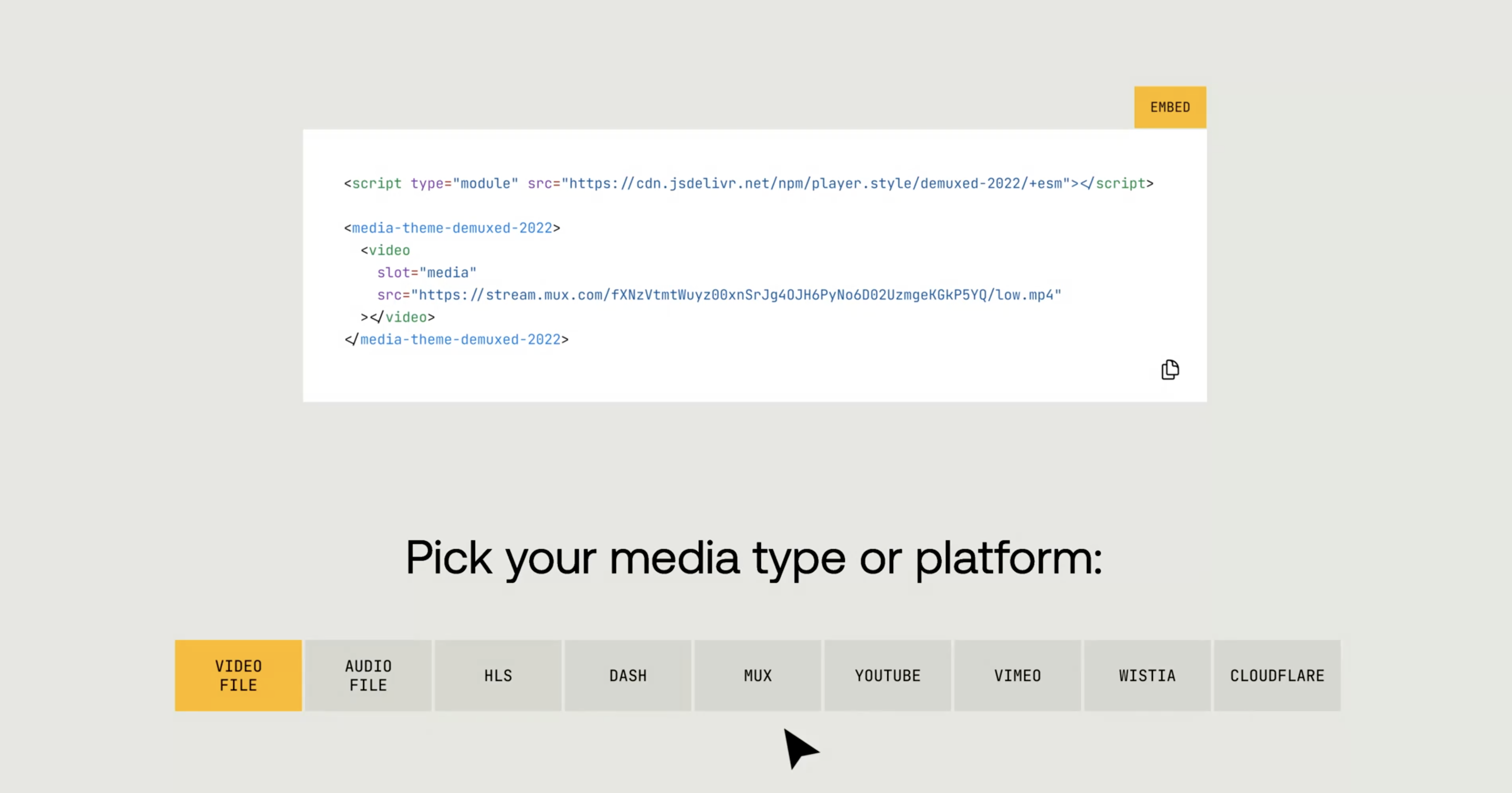Choose the AUDIO FILE option
Image resolution: width=1512 pixels, height=793 pixels.
coord(368,675)
